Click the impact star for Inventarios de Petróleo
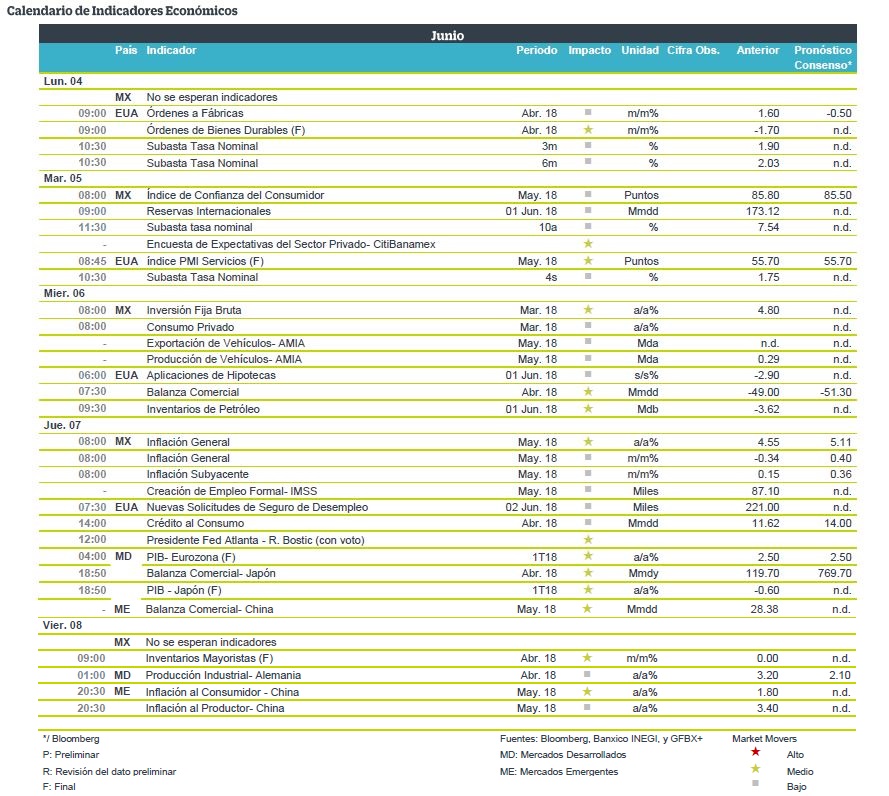This screenshot has width=889, height=796. coord(588,408)
